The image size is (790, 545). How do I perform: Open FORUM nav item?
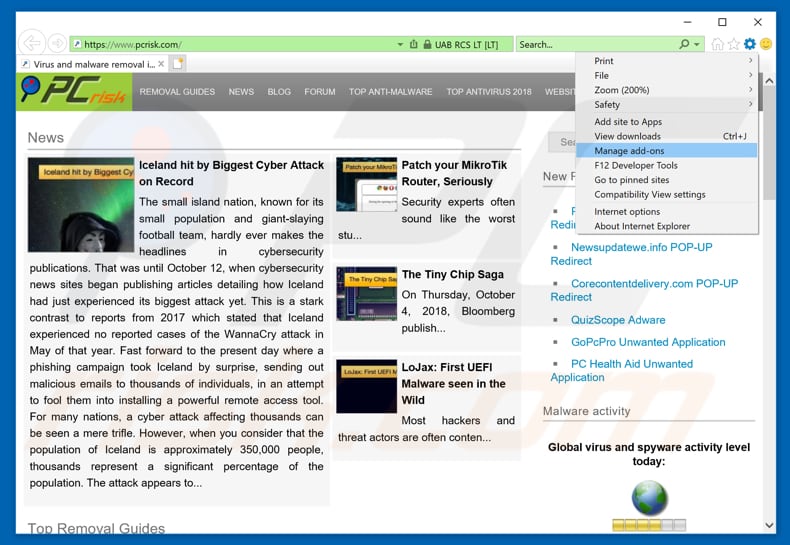click(319, 92)
